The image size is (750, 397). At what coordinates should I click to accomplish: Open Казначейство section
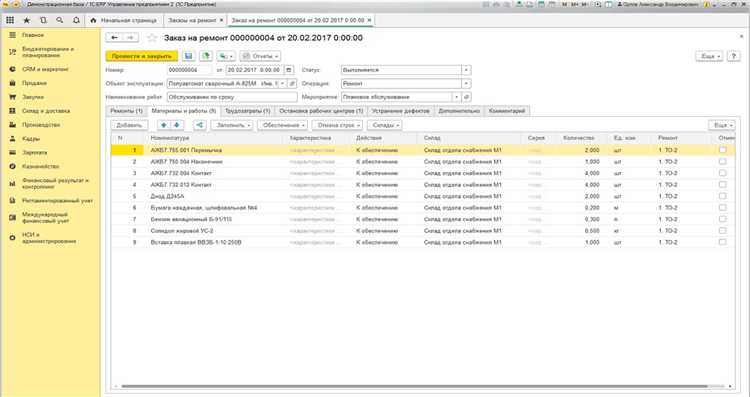[41, 166]
